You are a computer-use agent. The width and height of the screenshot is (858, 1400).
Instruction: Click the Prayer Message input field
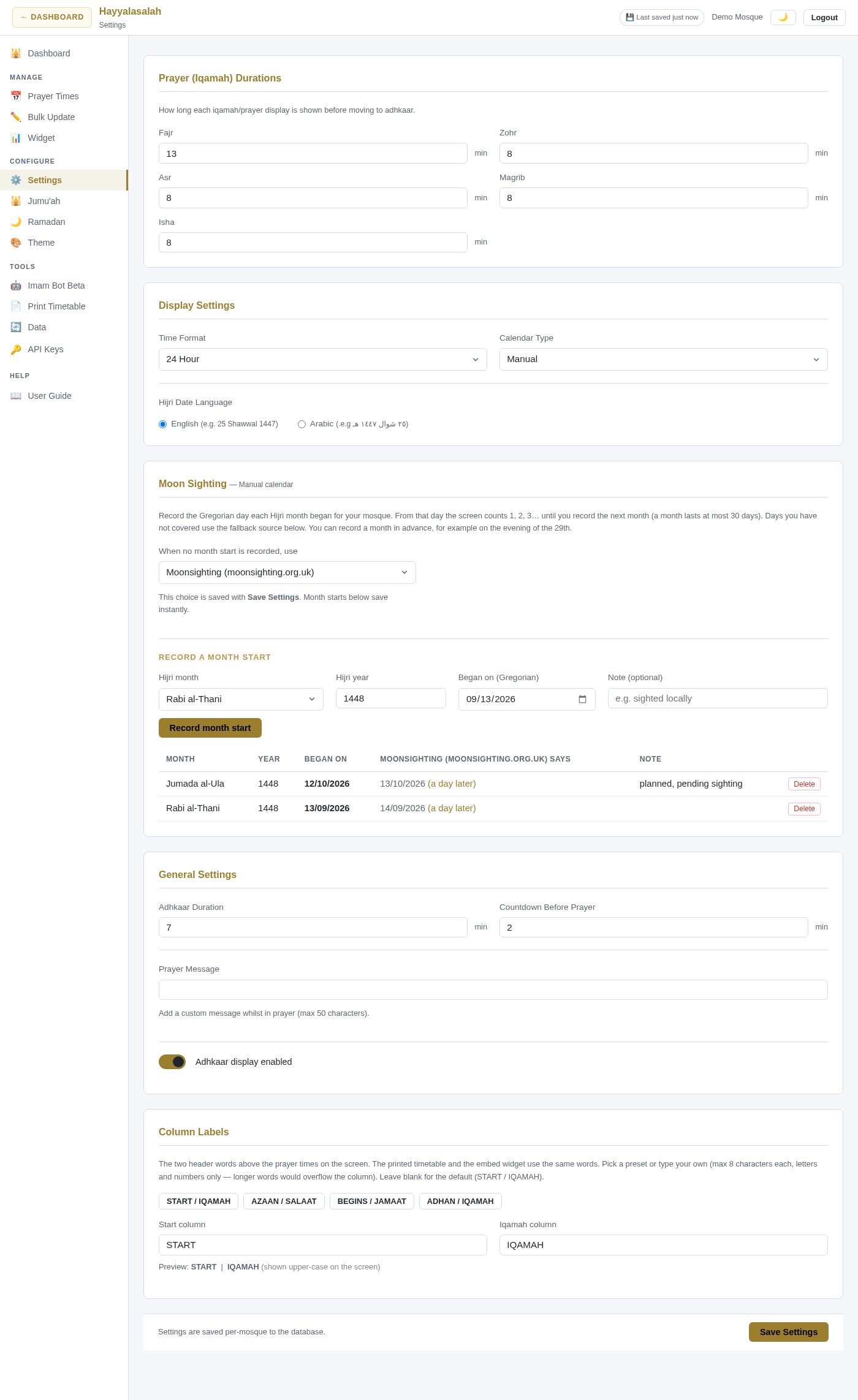(x=493, y=989)
